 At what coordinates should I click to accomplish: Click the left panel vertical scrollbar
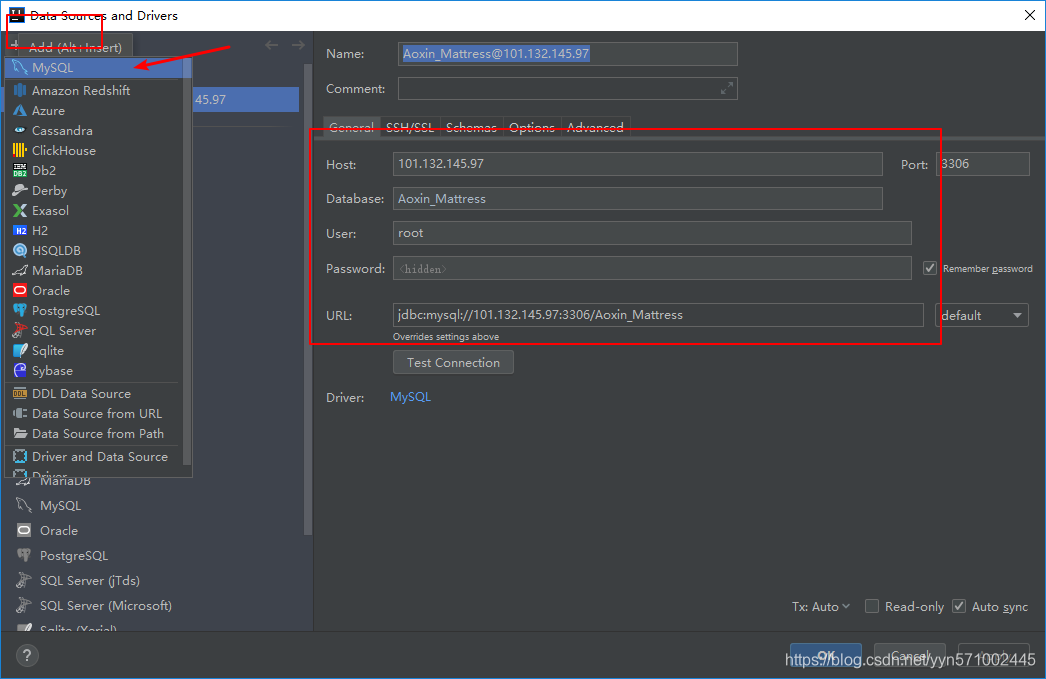tap(308, 299)
